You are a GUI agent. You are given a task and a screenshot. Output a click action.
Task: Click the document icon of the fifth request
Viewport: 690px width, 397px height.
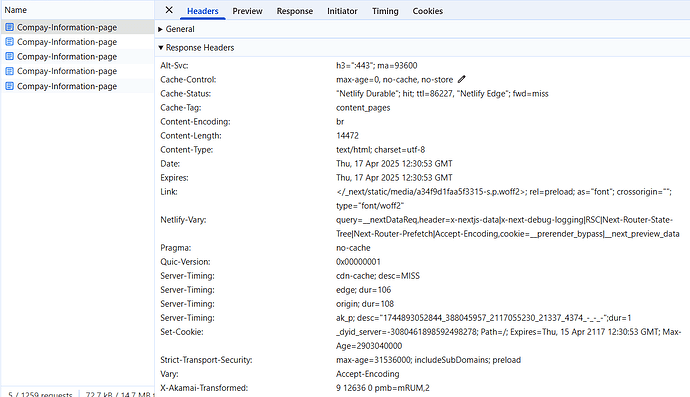pos(9,86)
